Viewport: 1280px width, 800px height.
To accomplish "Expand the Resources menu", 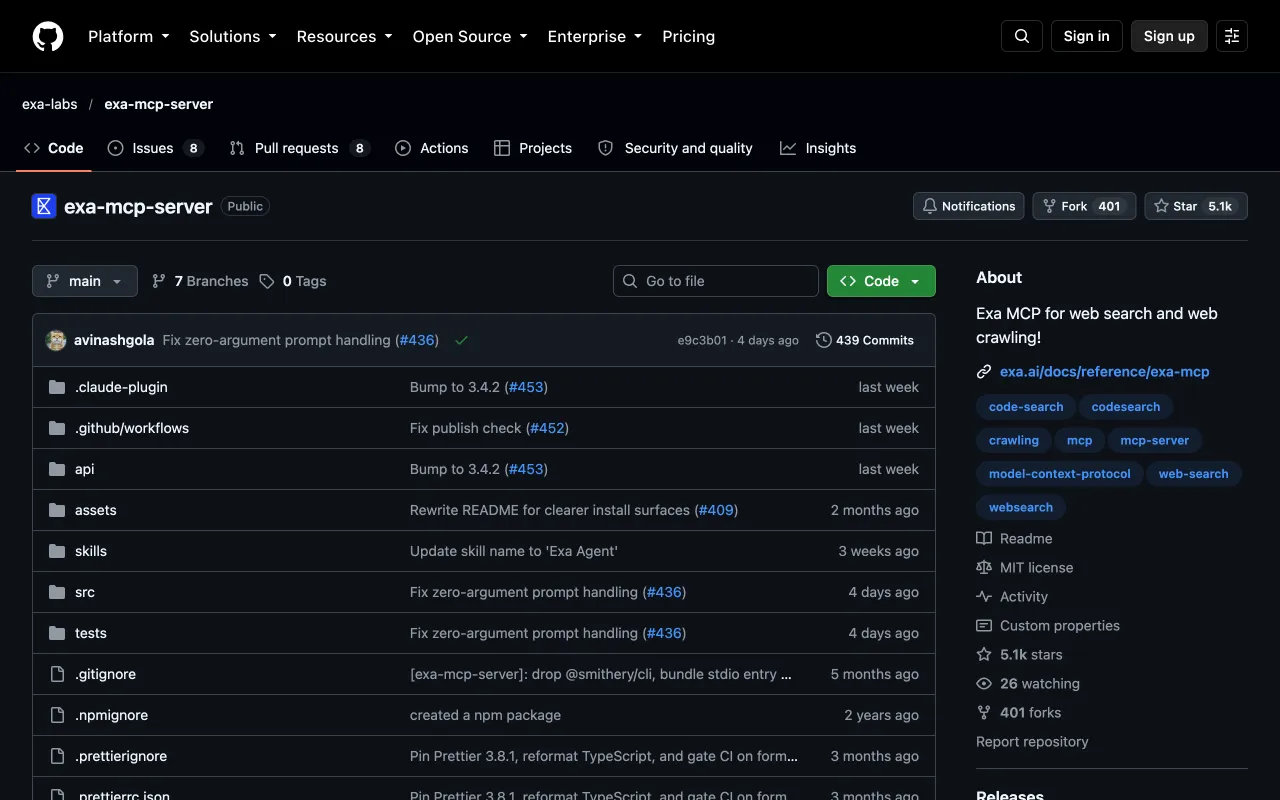I will (x=345, y=36).
